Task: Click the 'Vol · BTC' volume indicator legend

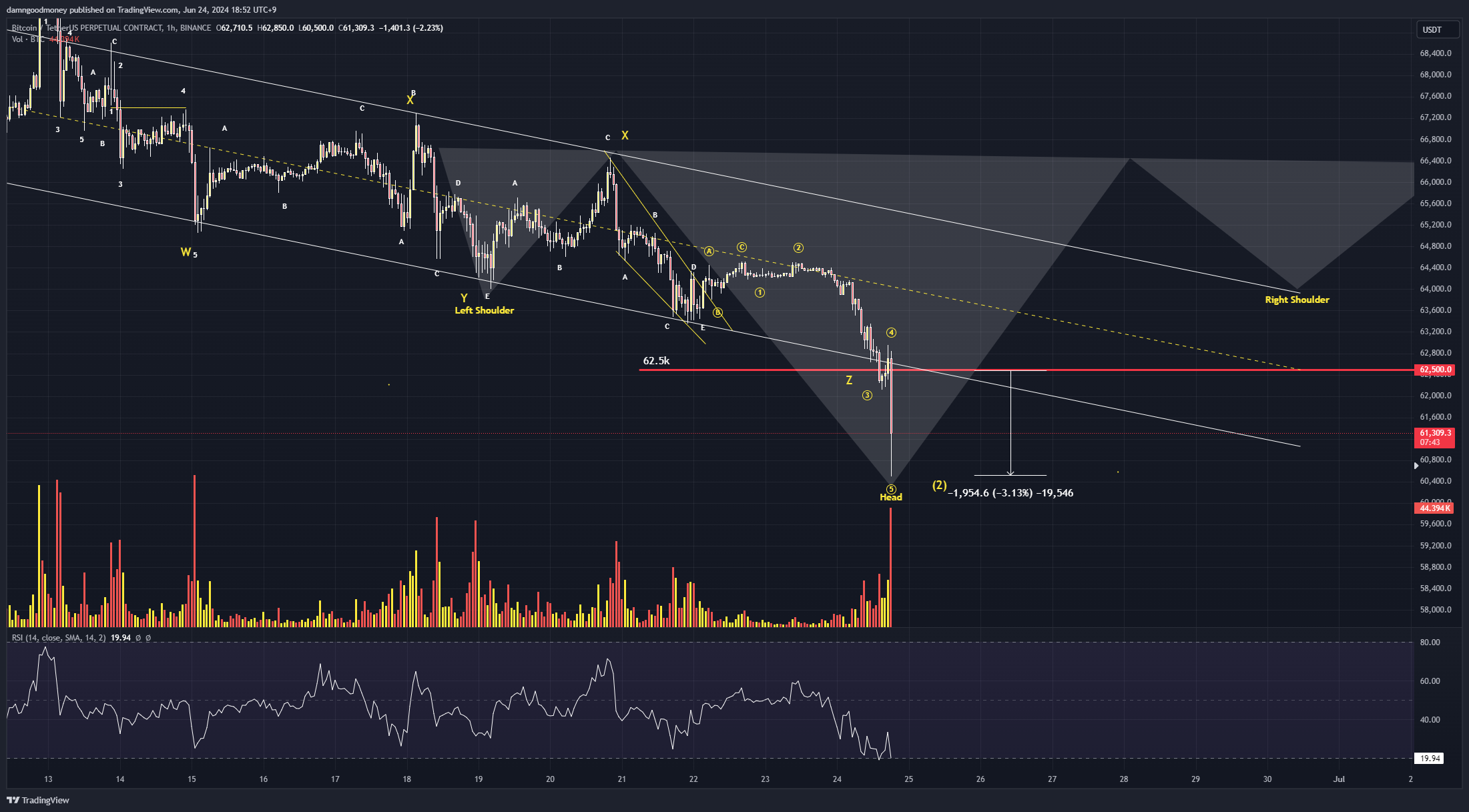Action: (x=27, y=39)
